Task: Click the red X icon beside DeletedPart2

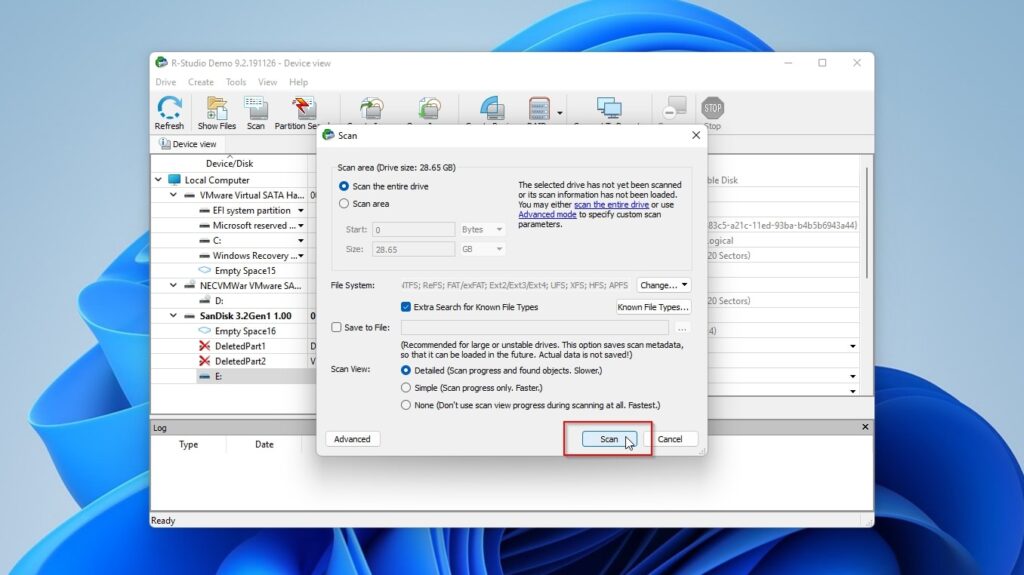Action: pos(204,361)
